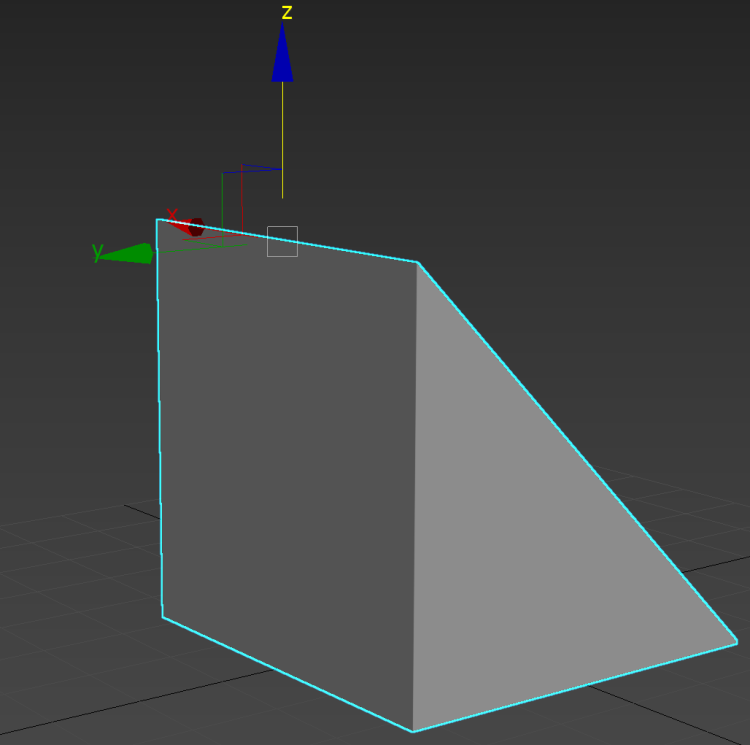Click the bottom-center corner vertex of wedge
Screen dimensions: 750x745
pyautogui.click(x=413, y=731)
